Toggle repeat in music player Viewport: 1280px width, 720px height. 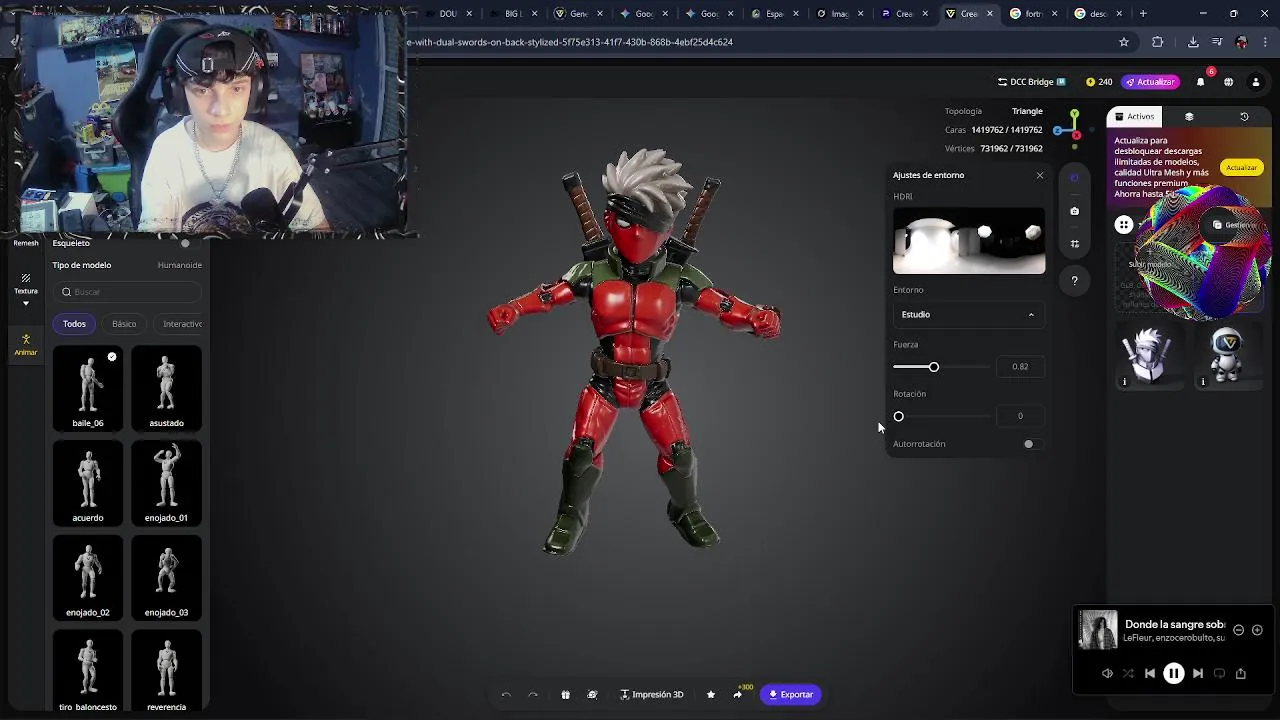click(1219, 674)
